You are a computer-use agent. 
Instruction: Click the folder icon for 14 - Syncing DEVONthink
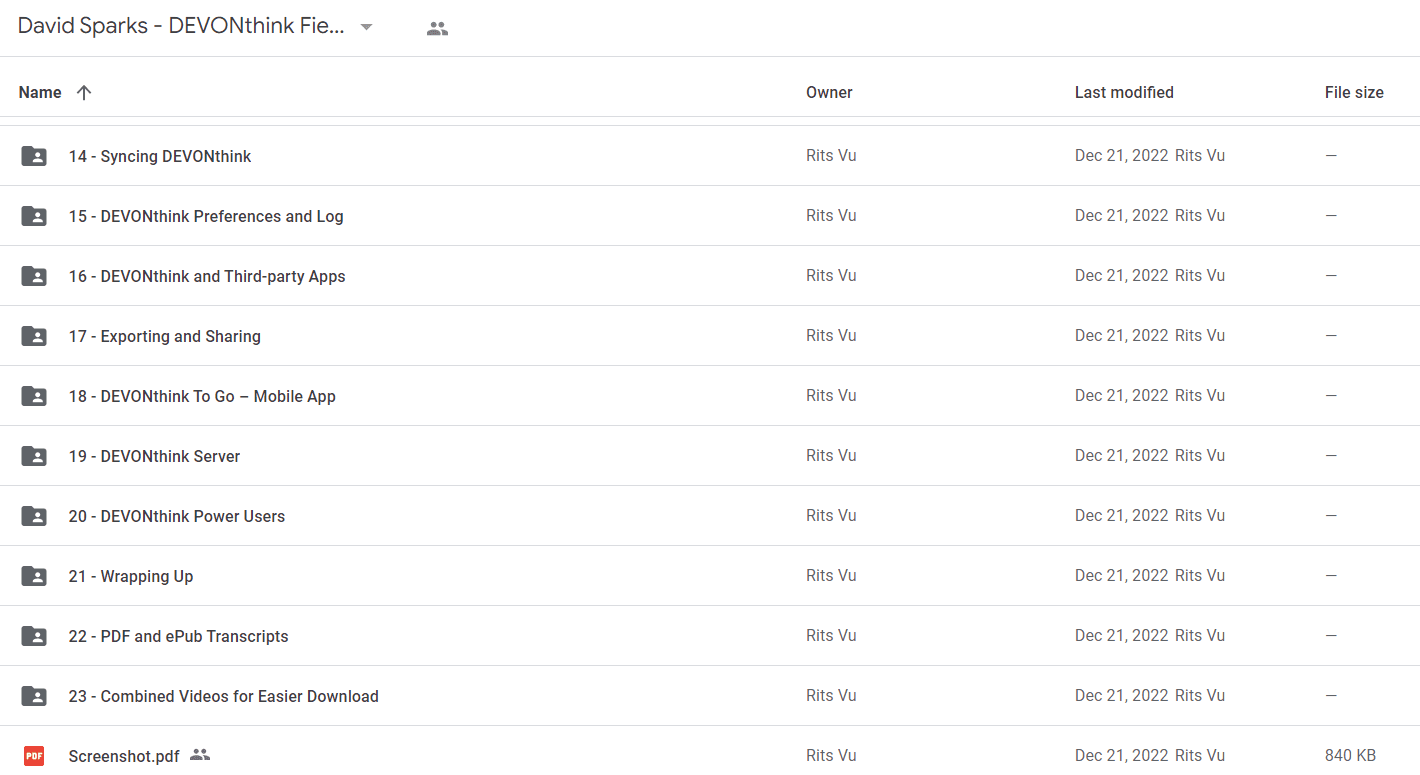pos(34,156)
